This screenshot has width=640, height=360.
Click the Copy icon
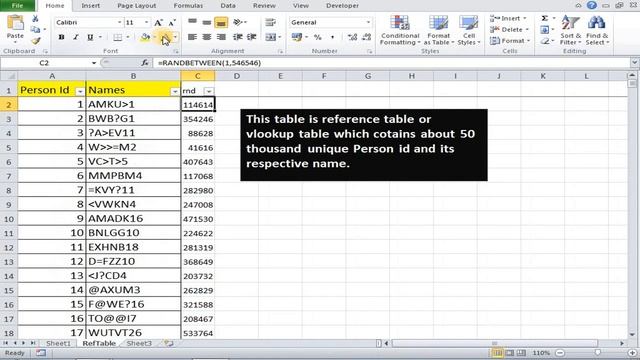click(36, 29)
